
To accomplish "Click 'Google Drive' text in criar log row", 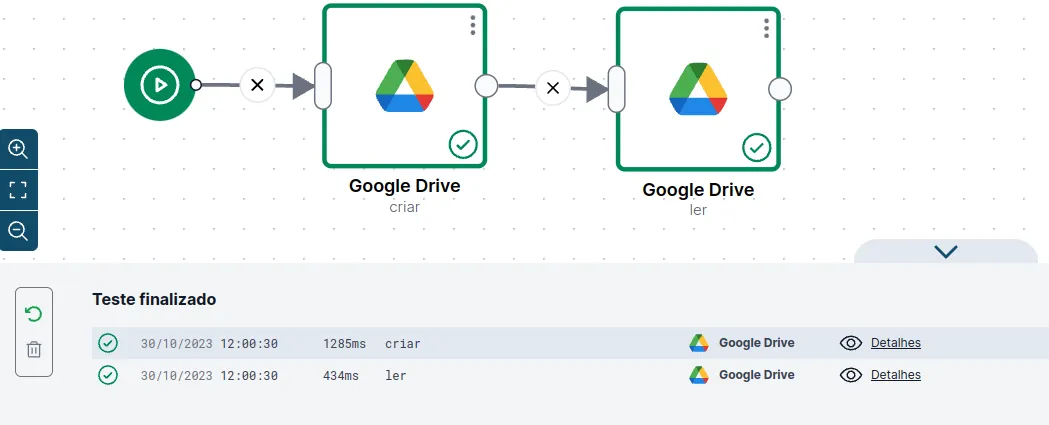I will pyautogui.click(x=757, y=343).
